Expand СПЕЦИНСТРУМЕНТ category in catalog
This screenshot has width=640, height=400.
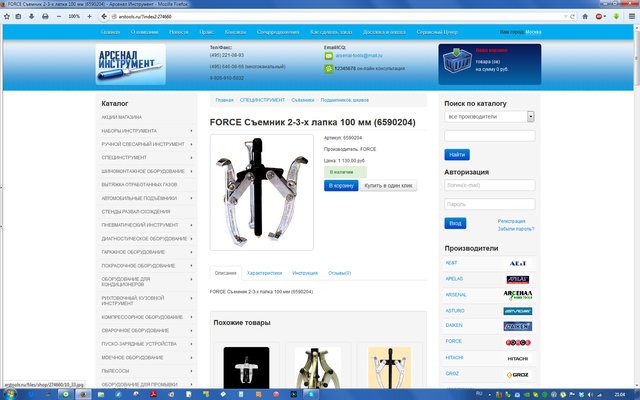pos(147,158)
